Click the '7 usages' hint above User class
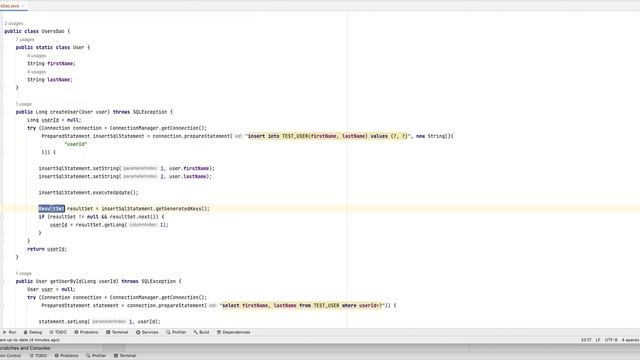This screenshot has width=640, height=360. point(25,40)
